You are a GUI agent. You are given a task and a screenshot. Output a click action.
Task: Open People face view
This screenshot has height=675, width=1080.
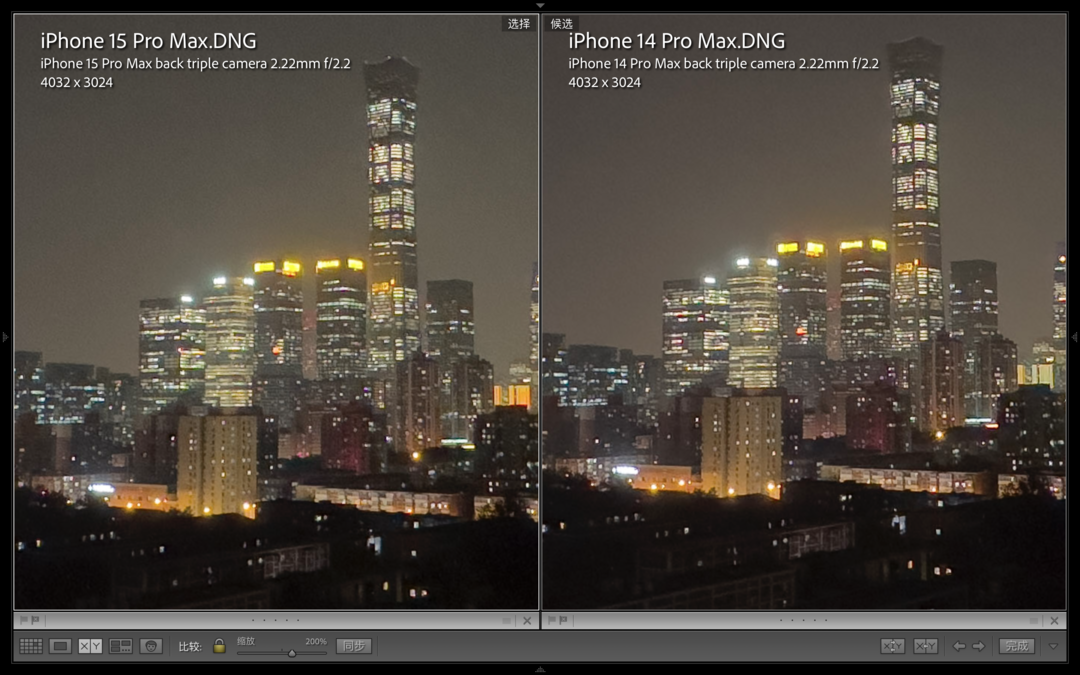pyautogui.click(x=151, y=646)
